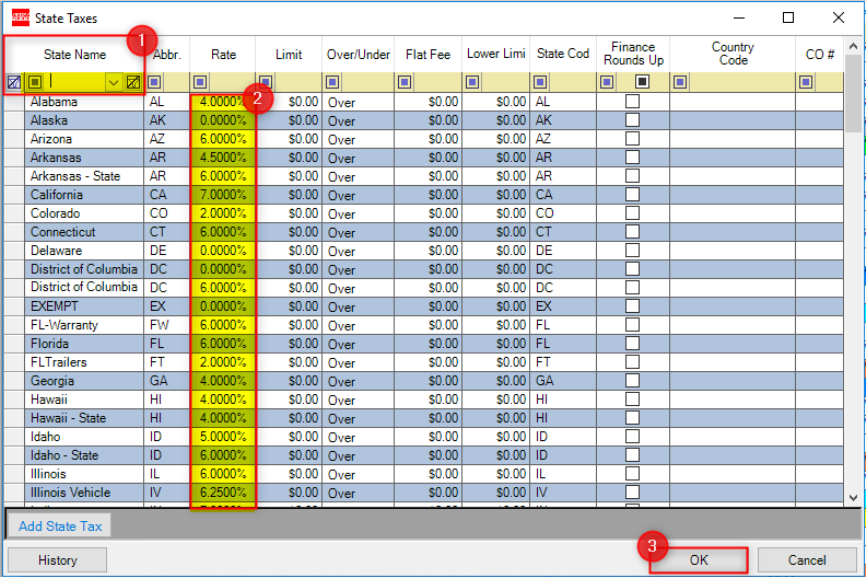Confirm with the OK button
The image size is (866, 577).
click(699, 560)
